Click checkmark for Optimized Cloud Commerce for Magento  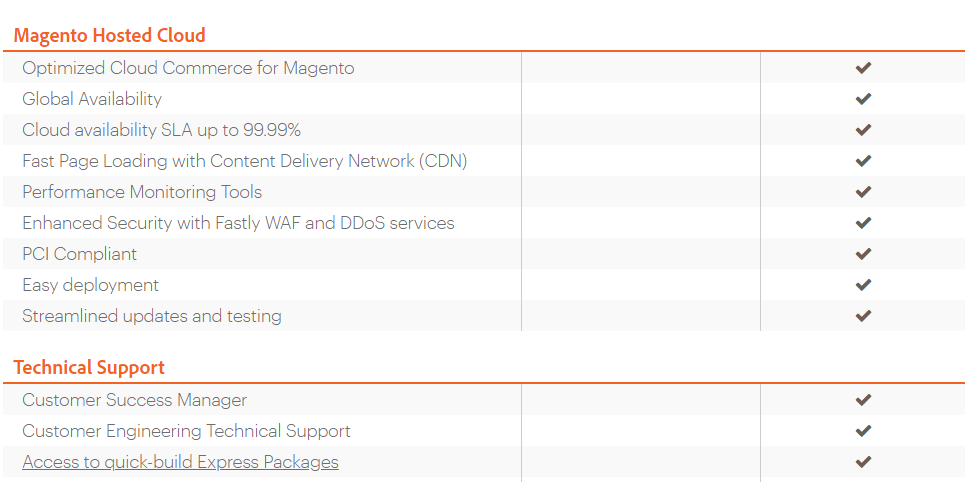click(863, 68)
